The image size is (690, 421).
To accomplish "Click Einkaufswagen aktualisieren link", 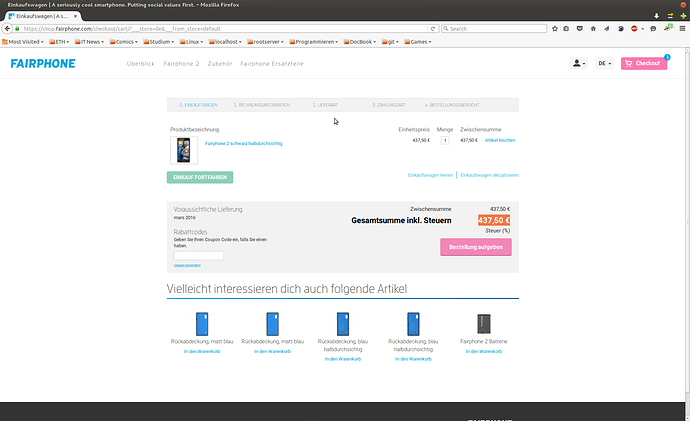I will 490,175.
